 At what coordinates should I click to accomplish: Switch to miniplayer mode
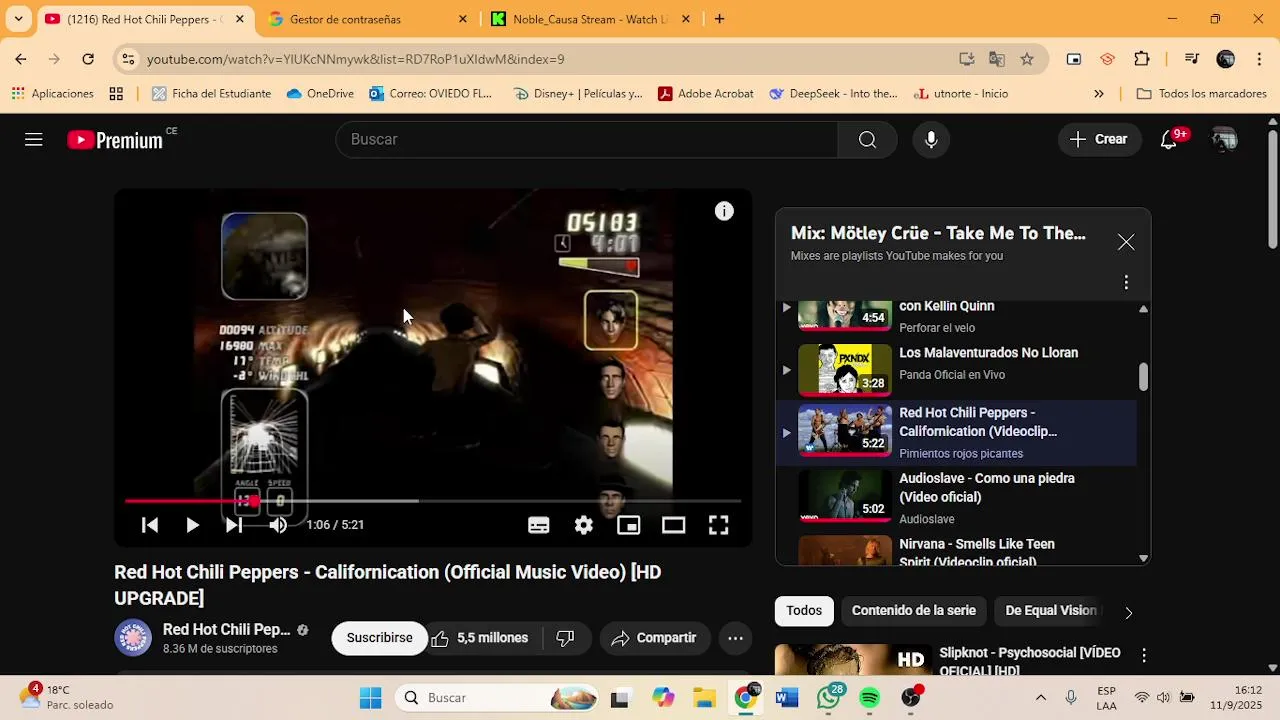[629, 525]
